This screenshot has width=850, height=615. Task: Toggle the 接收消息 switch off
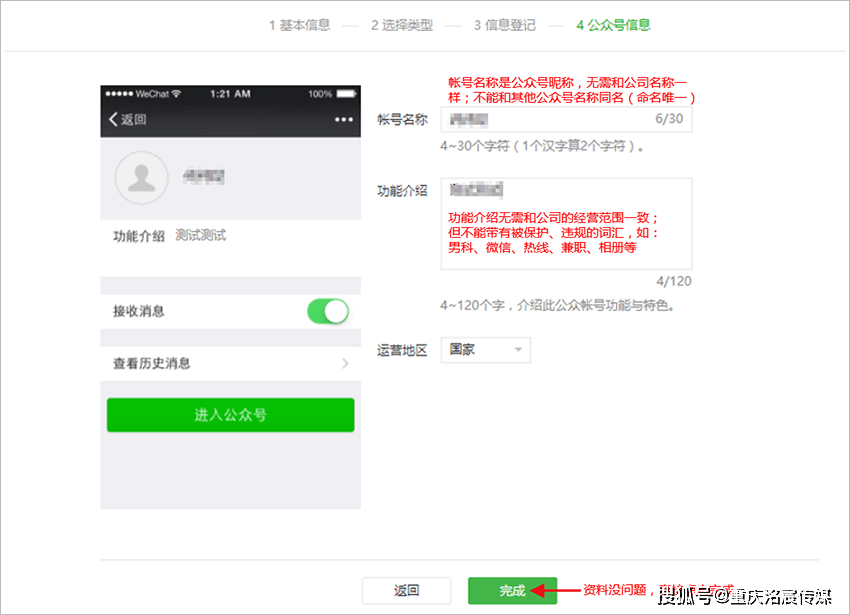[x=328, y=312]
